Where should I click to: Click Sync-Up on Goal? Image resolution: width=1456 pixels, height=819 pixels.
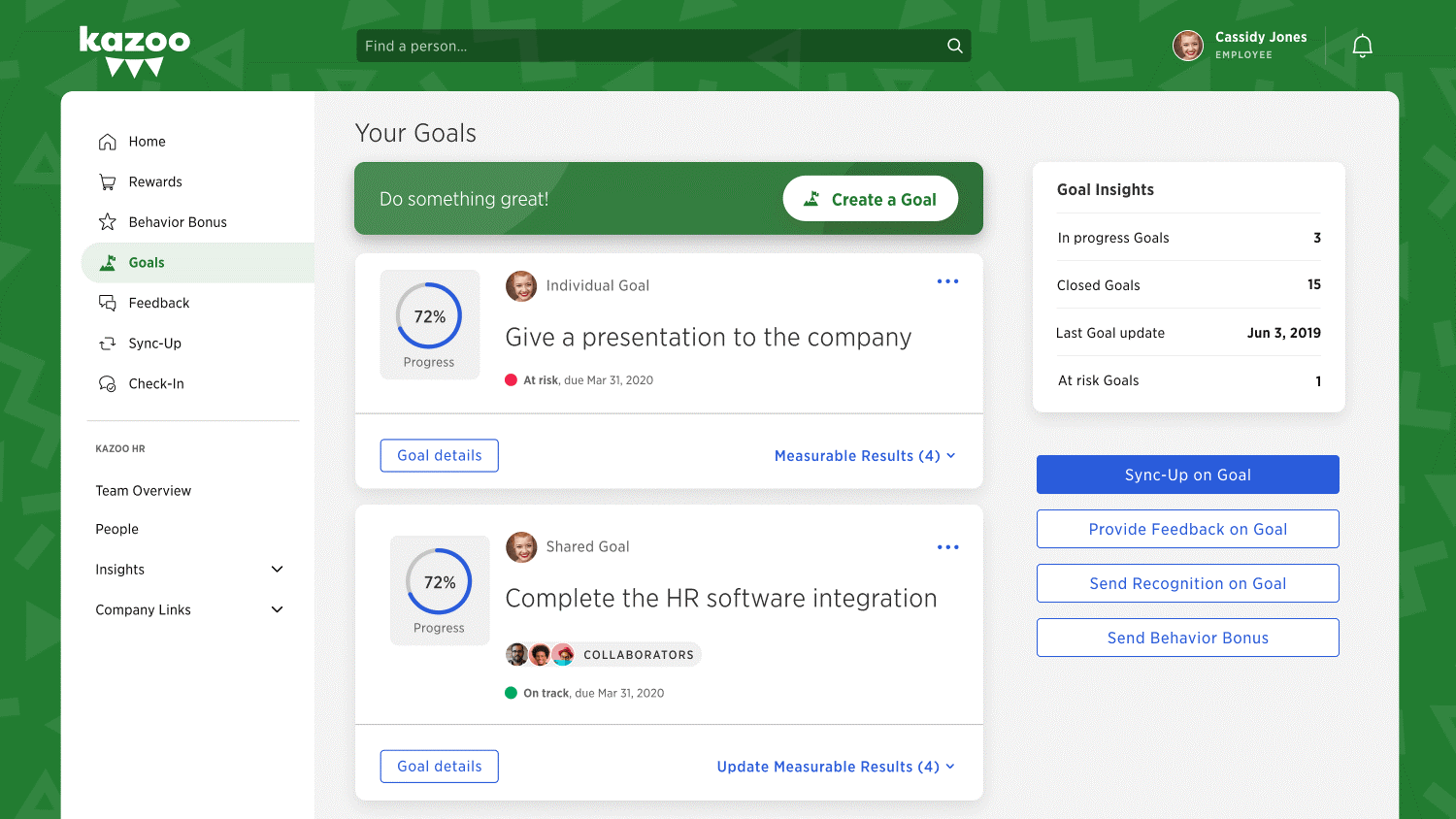tap(1187, 475)
